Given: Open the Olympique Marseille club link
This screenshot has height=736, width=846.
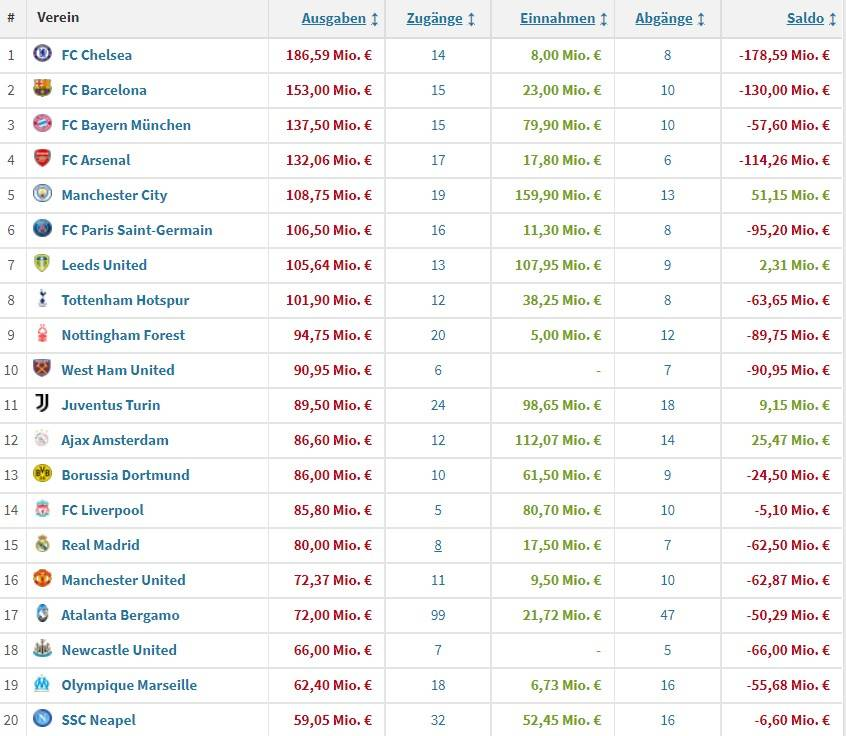Looking at the screenshot, I should click(x=129, y=685).
